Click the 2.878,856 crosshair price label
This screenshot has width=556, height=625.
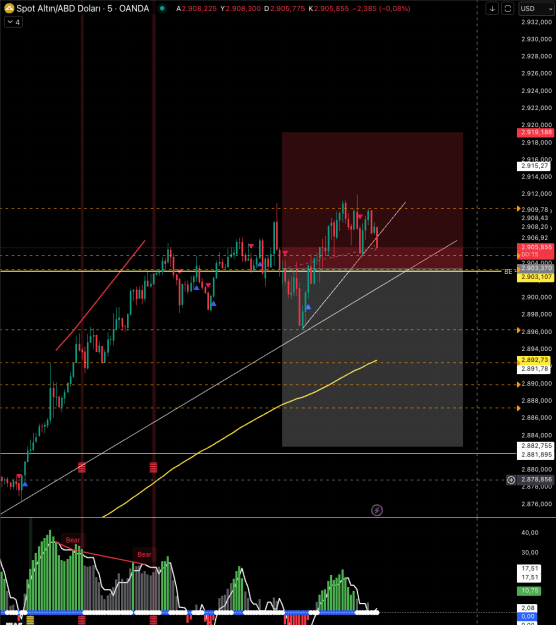(x=535, y=480)
